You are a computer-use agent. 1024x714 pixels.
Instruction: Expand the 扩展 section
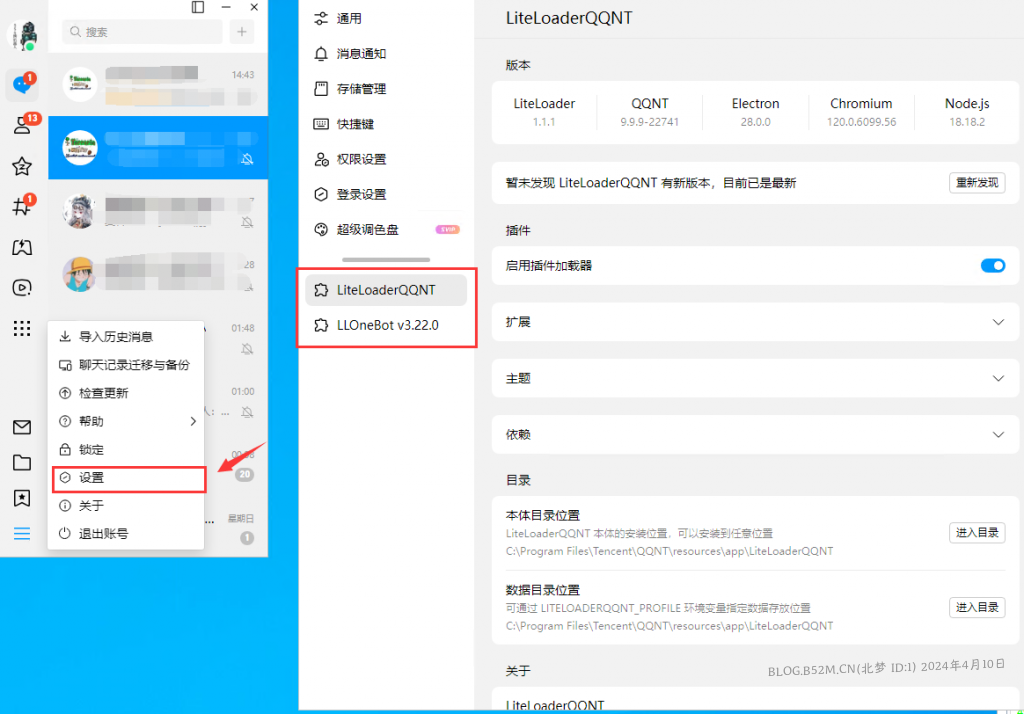tap(995, 321)
